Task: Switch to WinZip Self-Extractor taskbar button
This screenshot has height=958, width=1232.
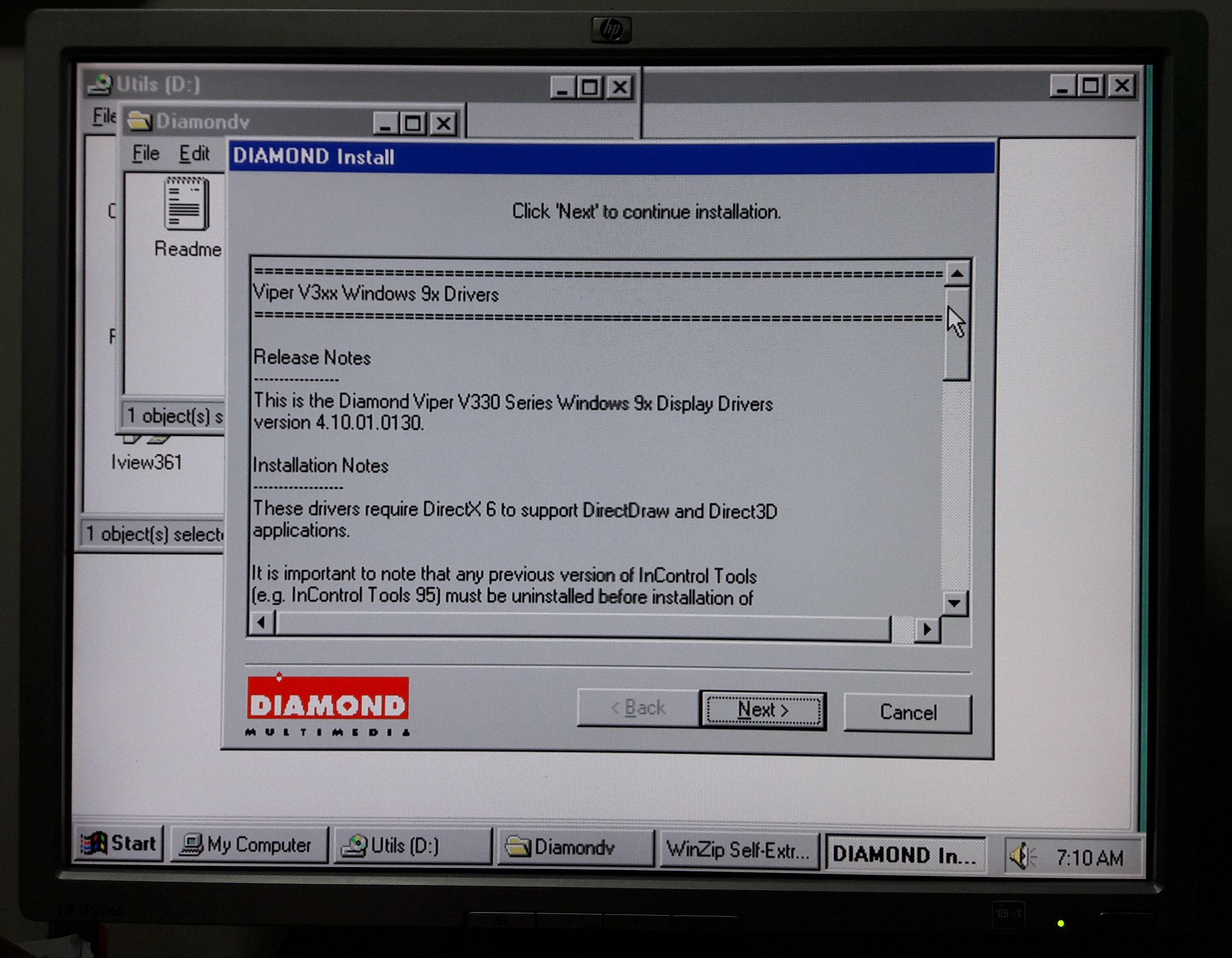Action: [739, 850]
